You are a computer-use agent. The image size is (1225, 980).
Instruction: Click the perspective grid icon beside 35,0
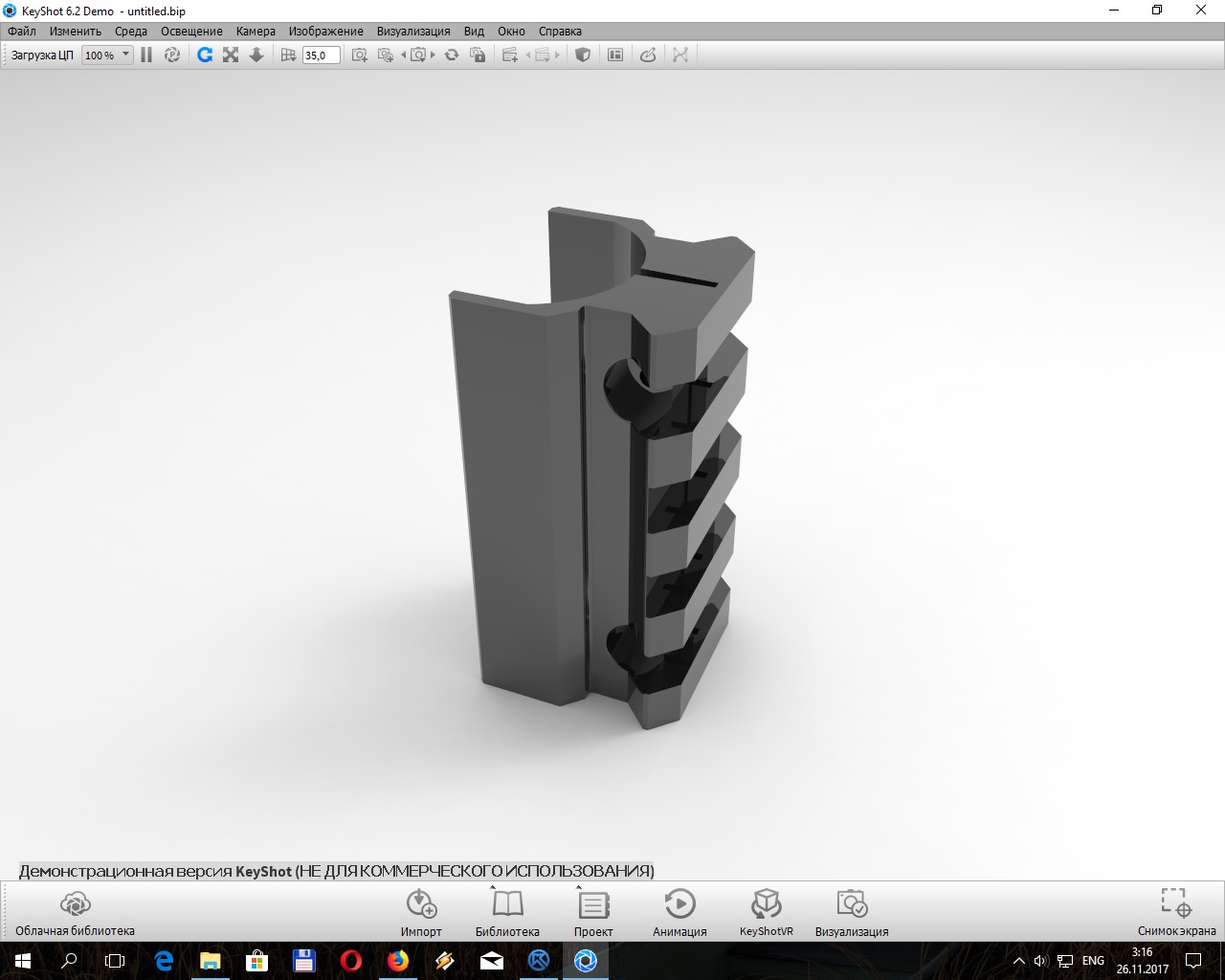tap(288, 56)
